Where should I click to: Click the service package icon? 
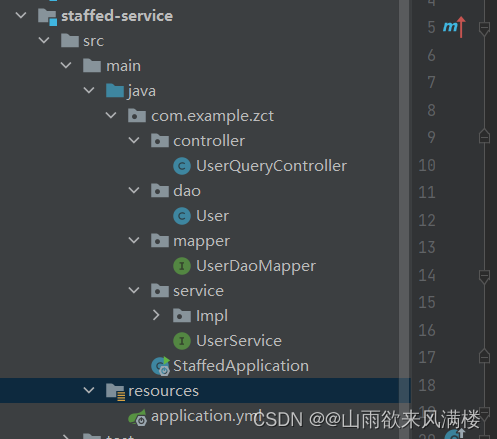[160, 290]
